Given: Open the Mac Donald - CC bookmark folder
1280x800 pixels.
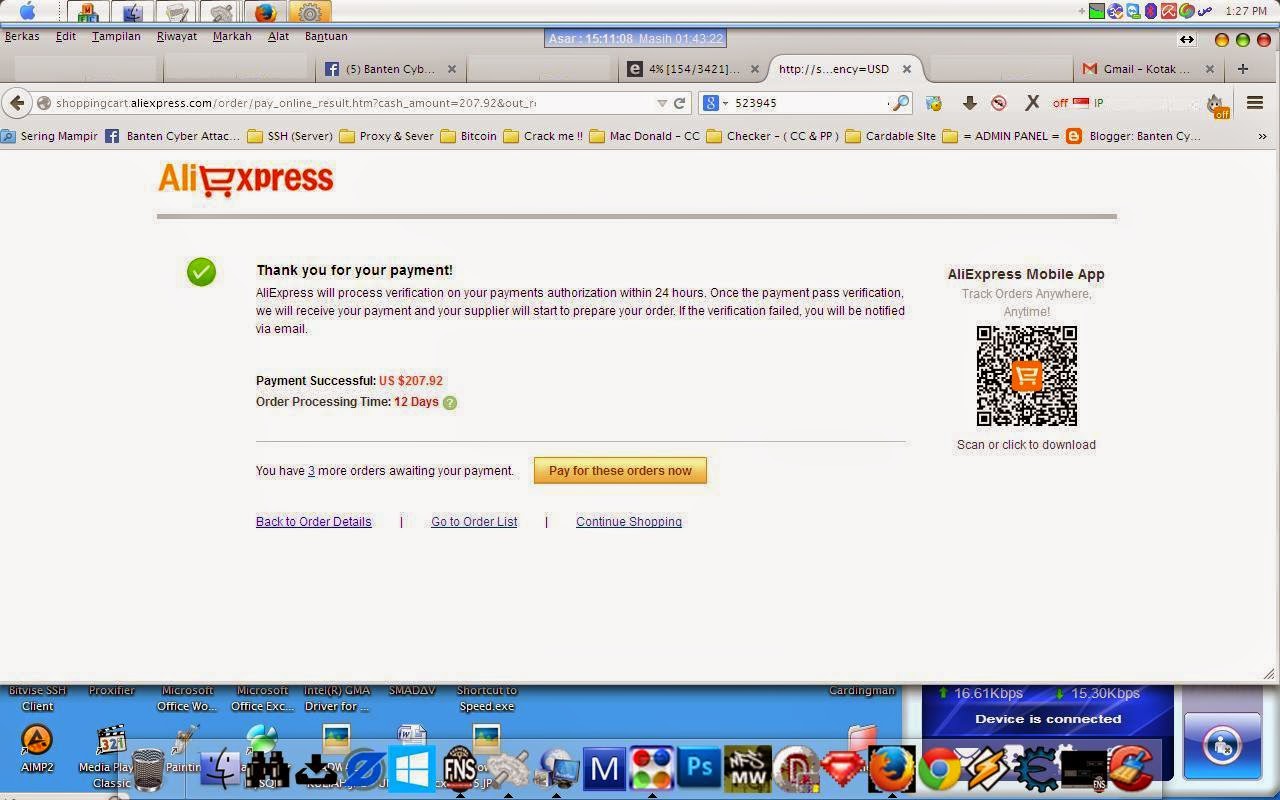Looking at the screenshot, I should click(644, 136).
